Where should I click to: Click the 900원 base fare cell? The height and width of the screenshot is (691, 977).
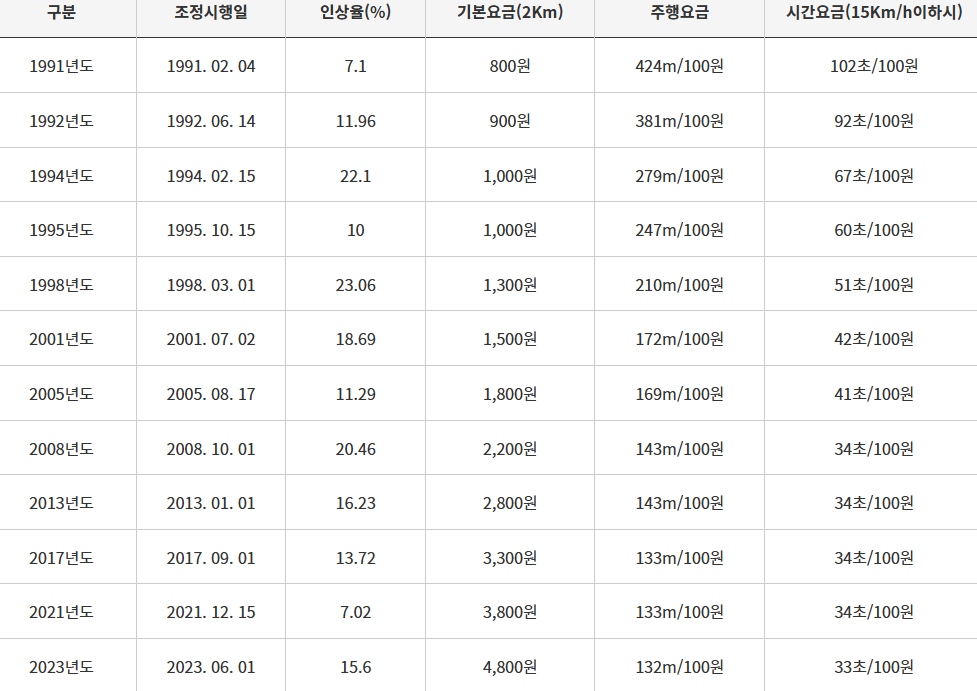510,121
